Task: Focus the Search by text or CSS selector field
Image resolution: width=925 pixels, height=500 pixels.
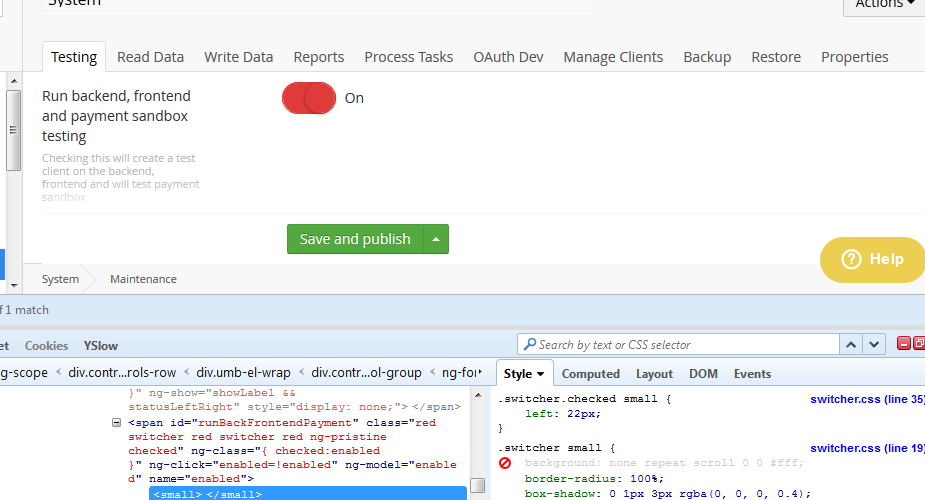Action: coord(678,344)
